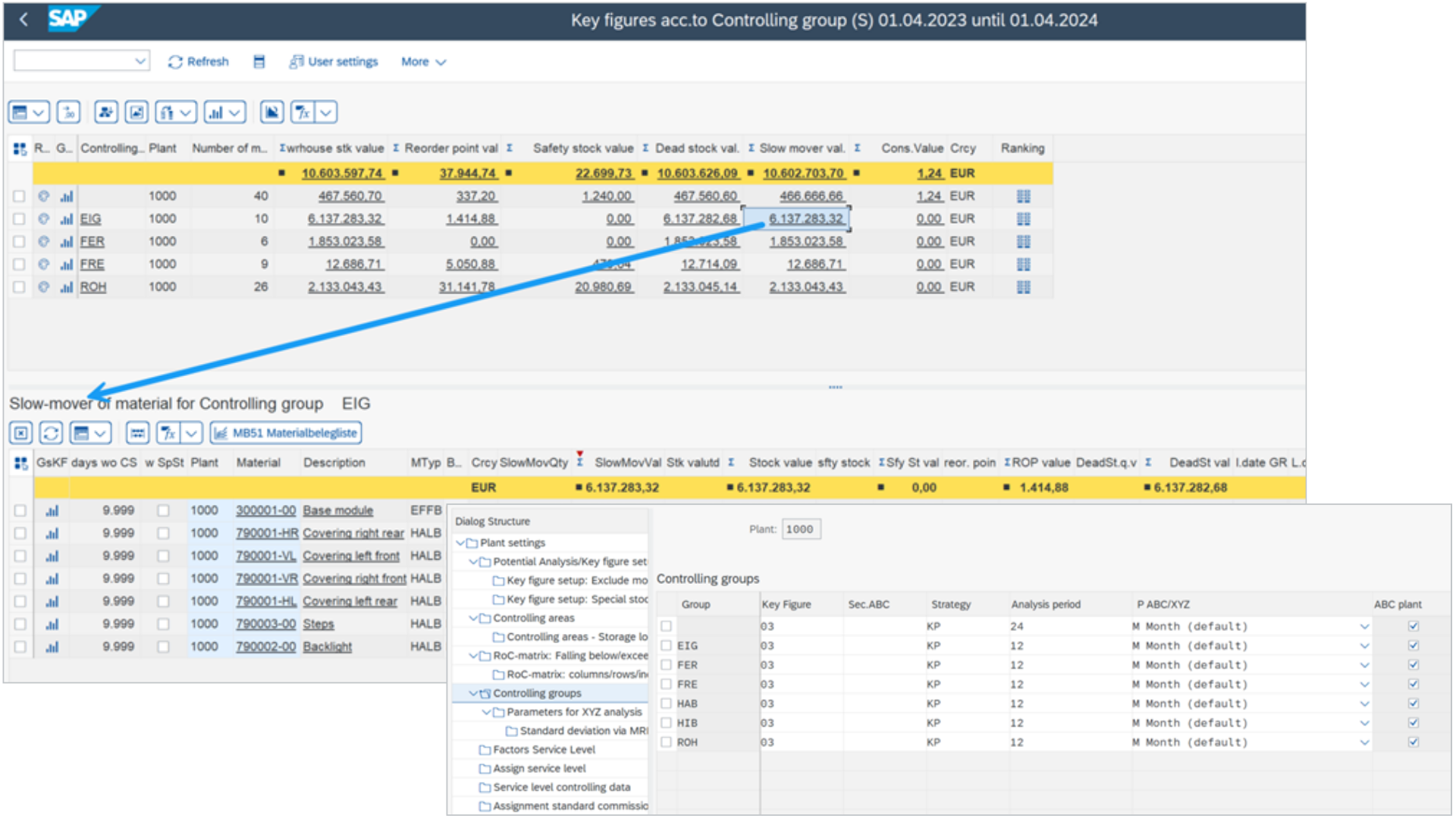Open the dropdown next to the Refresh button
This screenshot has width=1456, height=819.
click(x=140, y=61)
